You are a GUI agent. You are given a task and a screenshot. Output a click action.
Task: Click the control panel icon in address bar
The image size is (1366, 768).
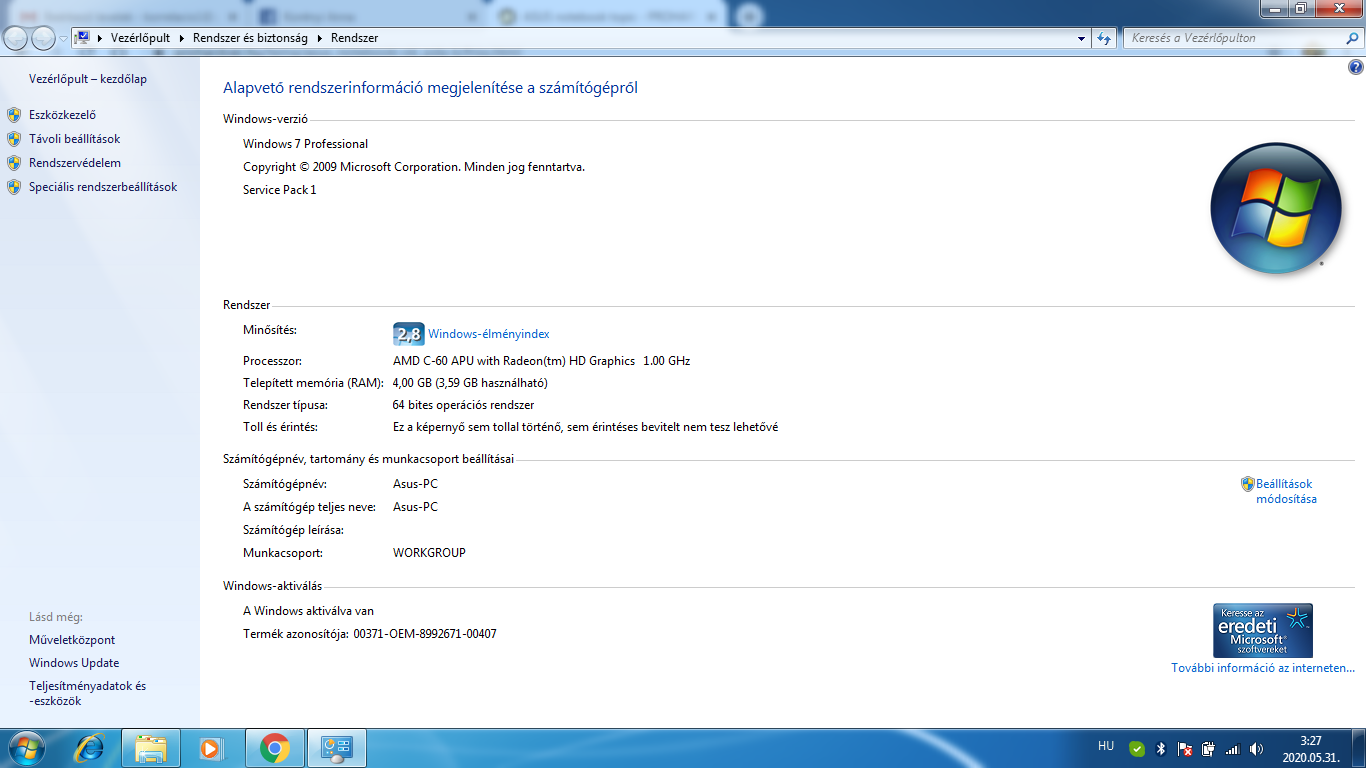pos(83,38)
